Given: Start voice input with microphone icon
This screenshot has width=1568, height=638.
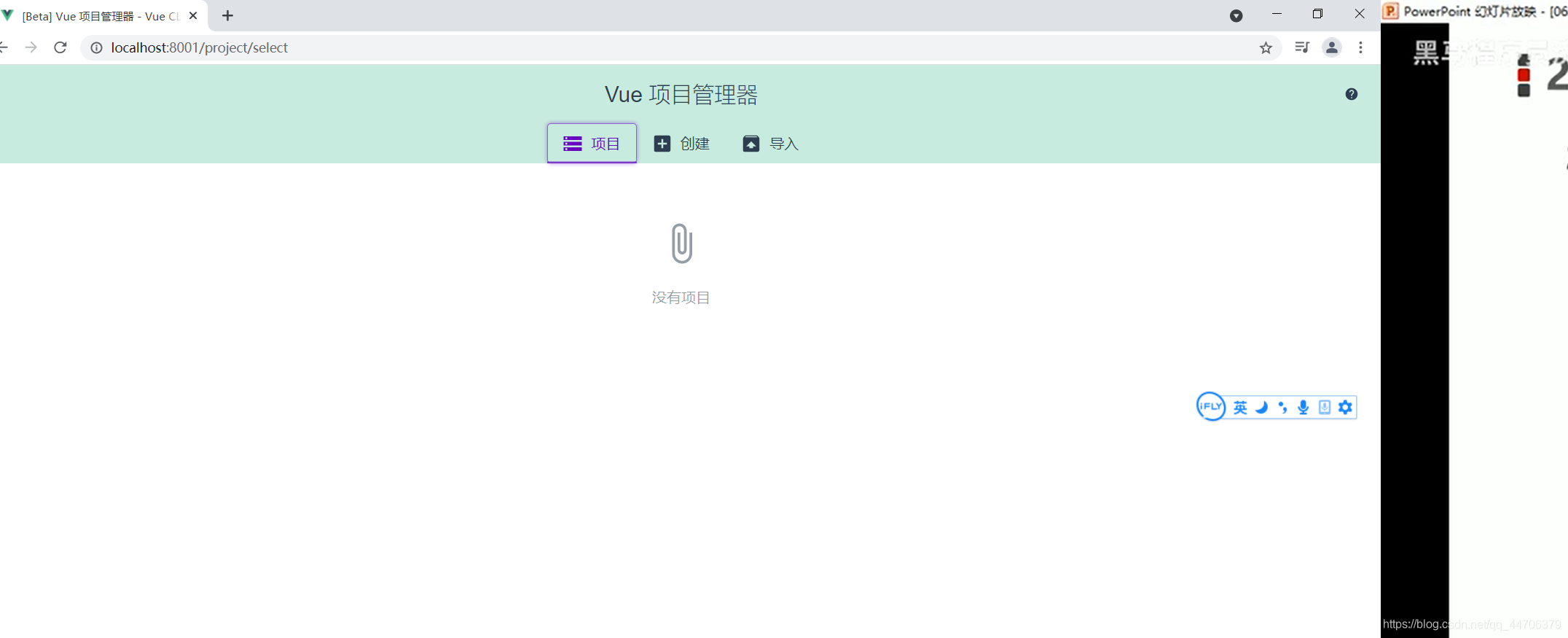Looking at the screenshot, I should click(1304, 408).
